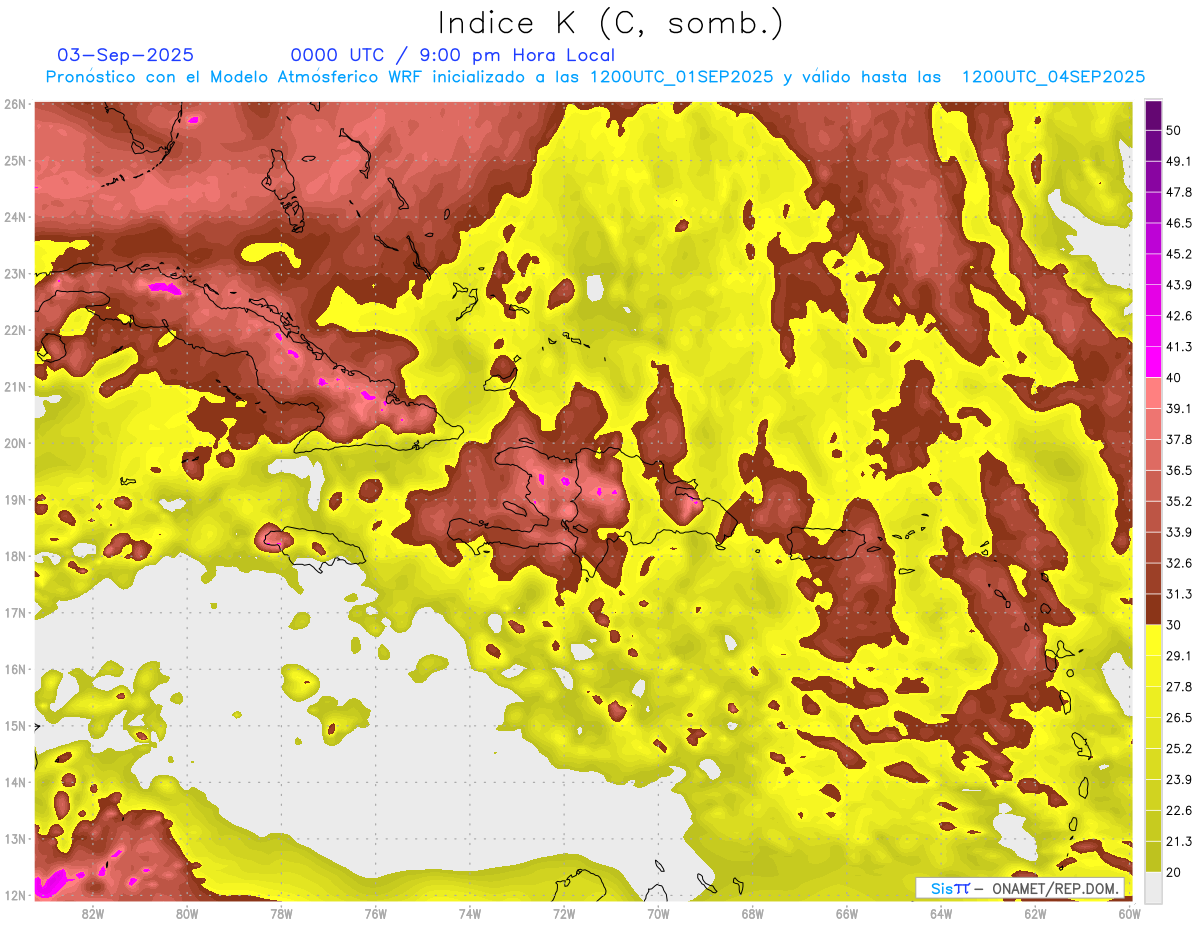Screen dimensions: 1200x927
Task: Click the colorbar value '40'
Action: point(1173,377)
